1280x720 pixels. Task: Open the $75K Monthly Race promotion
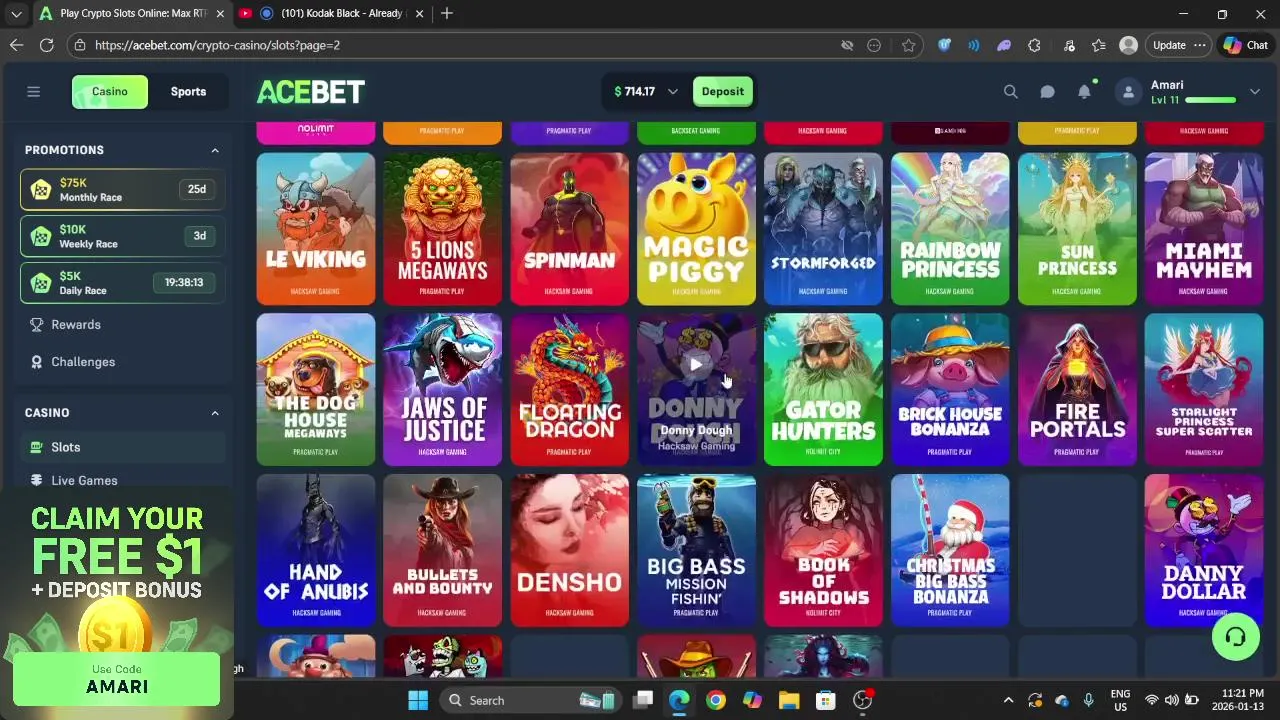point(122,190)
